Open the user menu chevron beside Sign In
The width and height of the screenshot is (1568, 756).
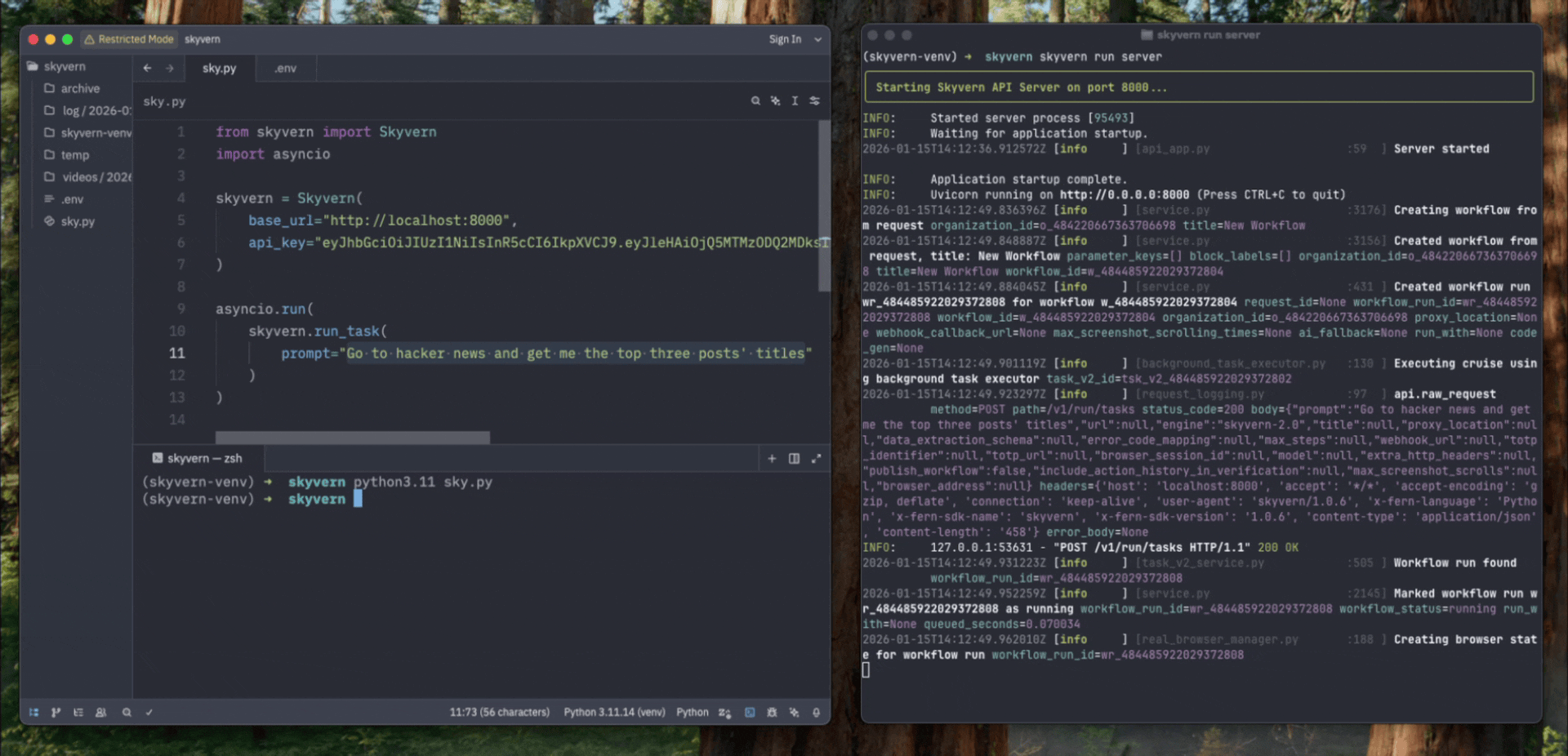(817, 39)
